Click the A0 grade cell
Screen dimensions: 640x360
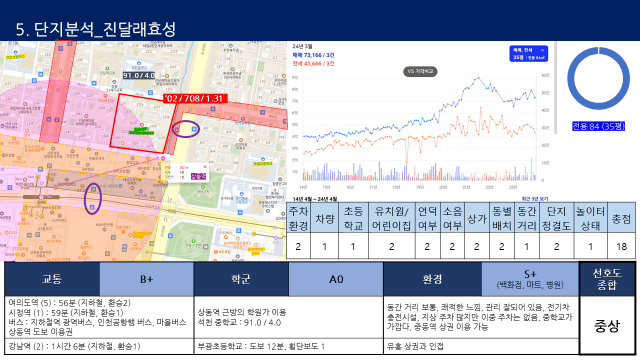click(x=336, y=279)
